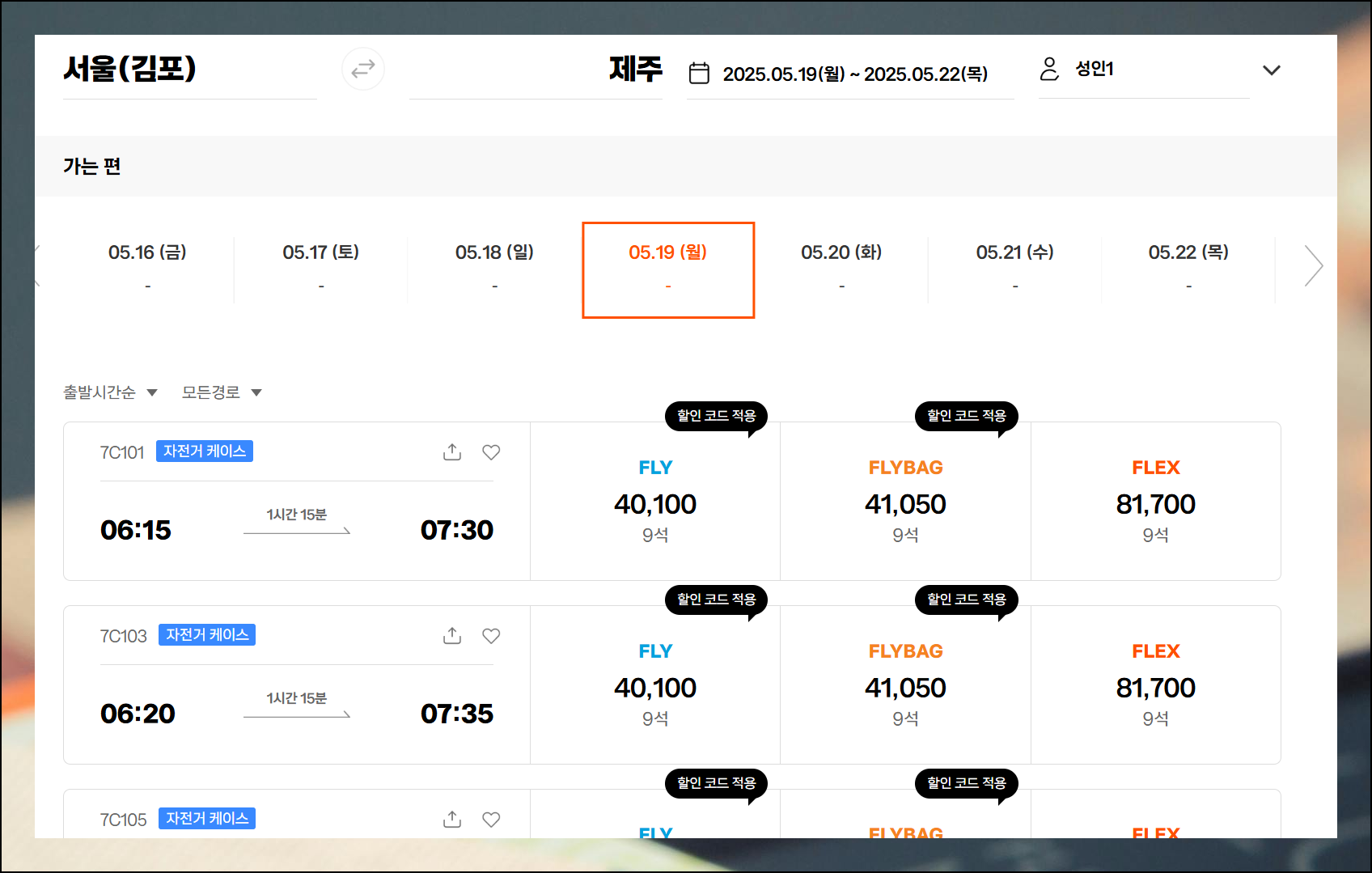Viewport: 1372px width, 873px height.
Task: Click 자전거 케이스 badge on 7C105
Action: tap(207, 819)
